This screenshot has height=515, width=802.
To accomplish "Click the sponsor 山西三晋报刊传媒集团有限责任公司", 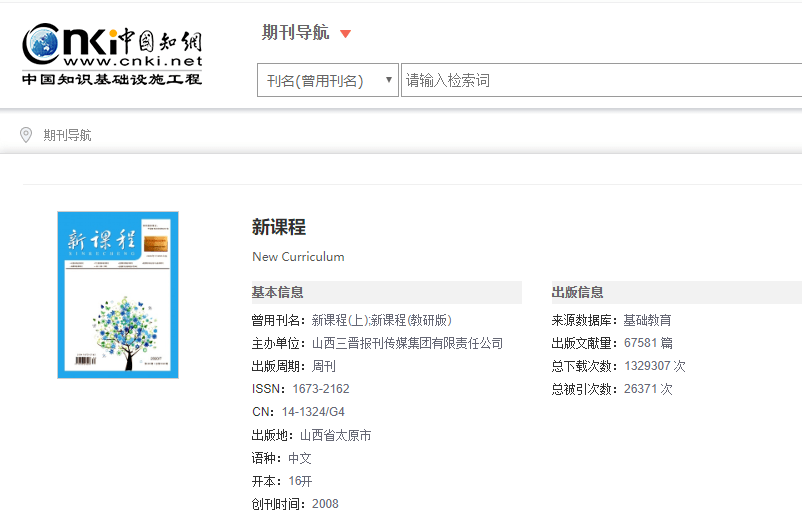I will [x=408, y=343].
